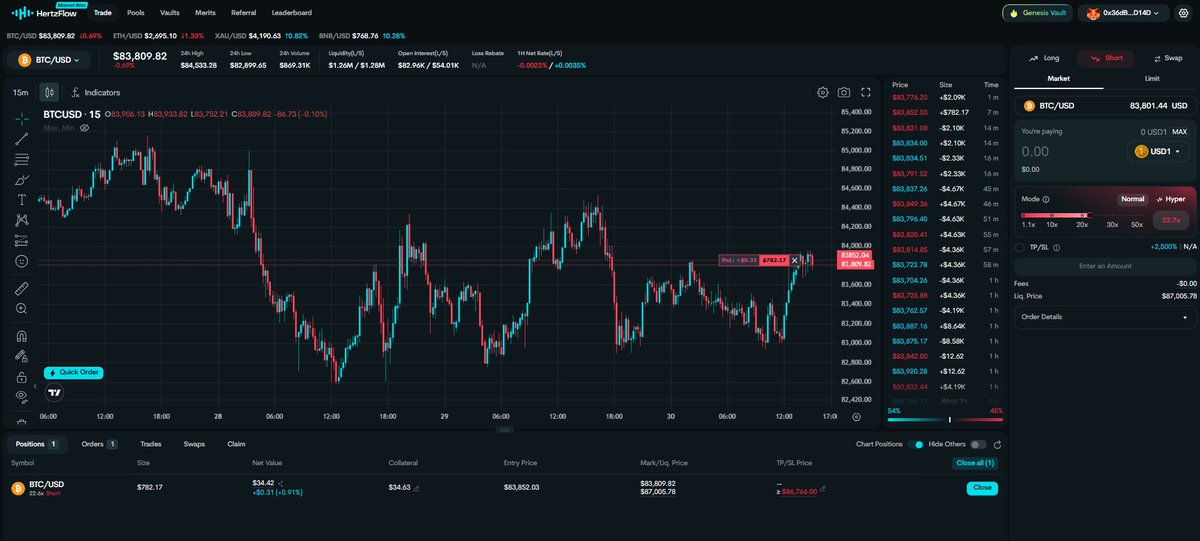
Task: Open the Leaderboard page
Action: point(291,13)
